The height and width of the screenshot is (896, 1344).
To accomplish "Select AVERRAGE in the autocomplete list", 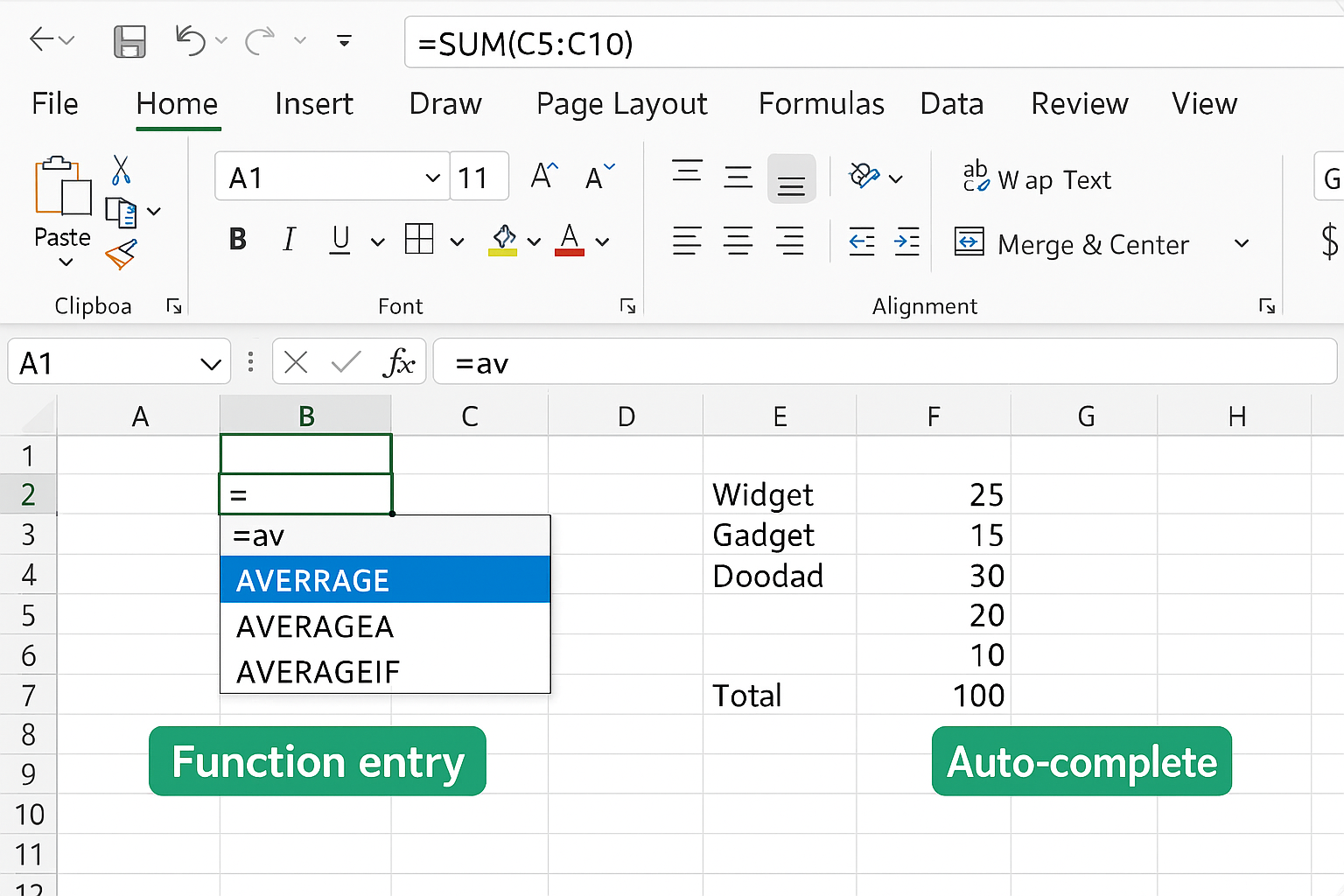I will pyautogui.click(x=385, y=580).
